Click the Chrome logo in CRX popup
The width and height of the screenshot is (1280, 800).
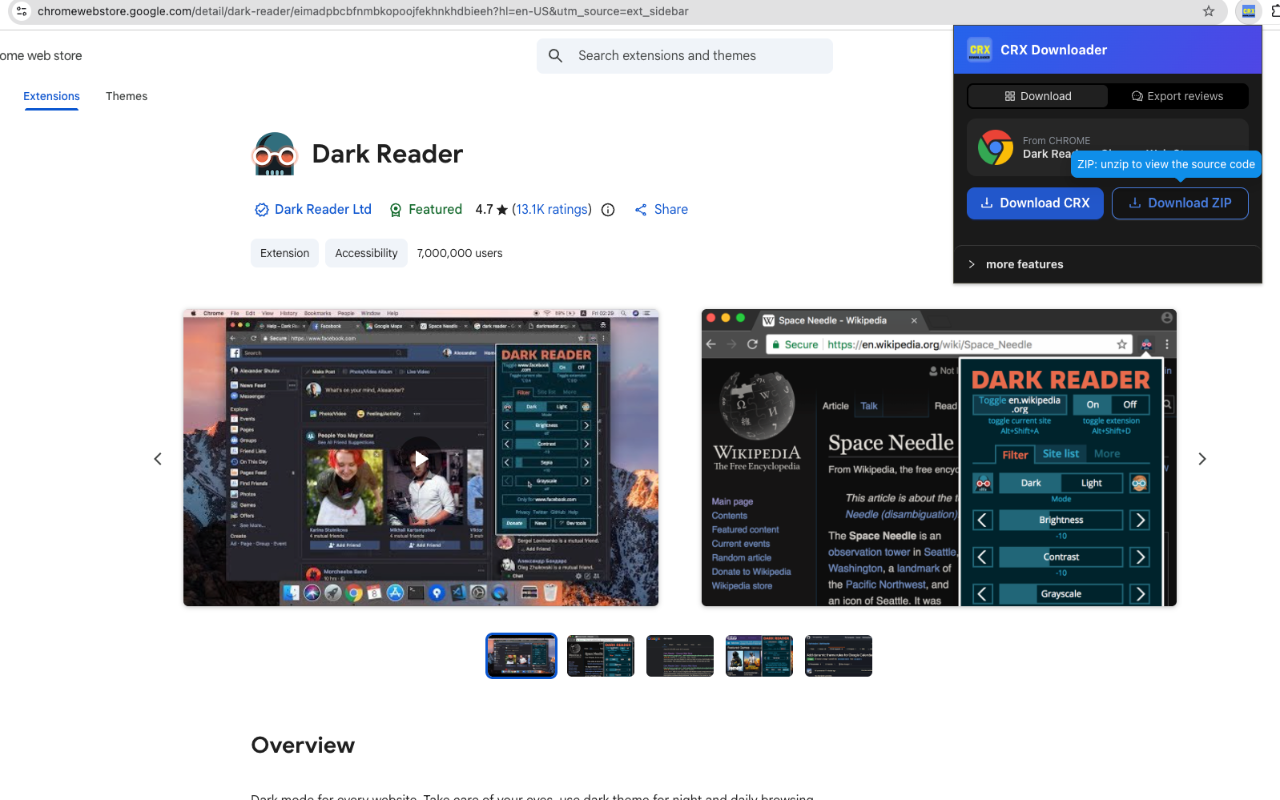(x=996, y=147)
